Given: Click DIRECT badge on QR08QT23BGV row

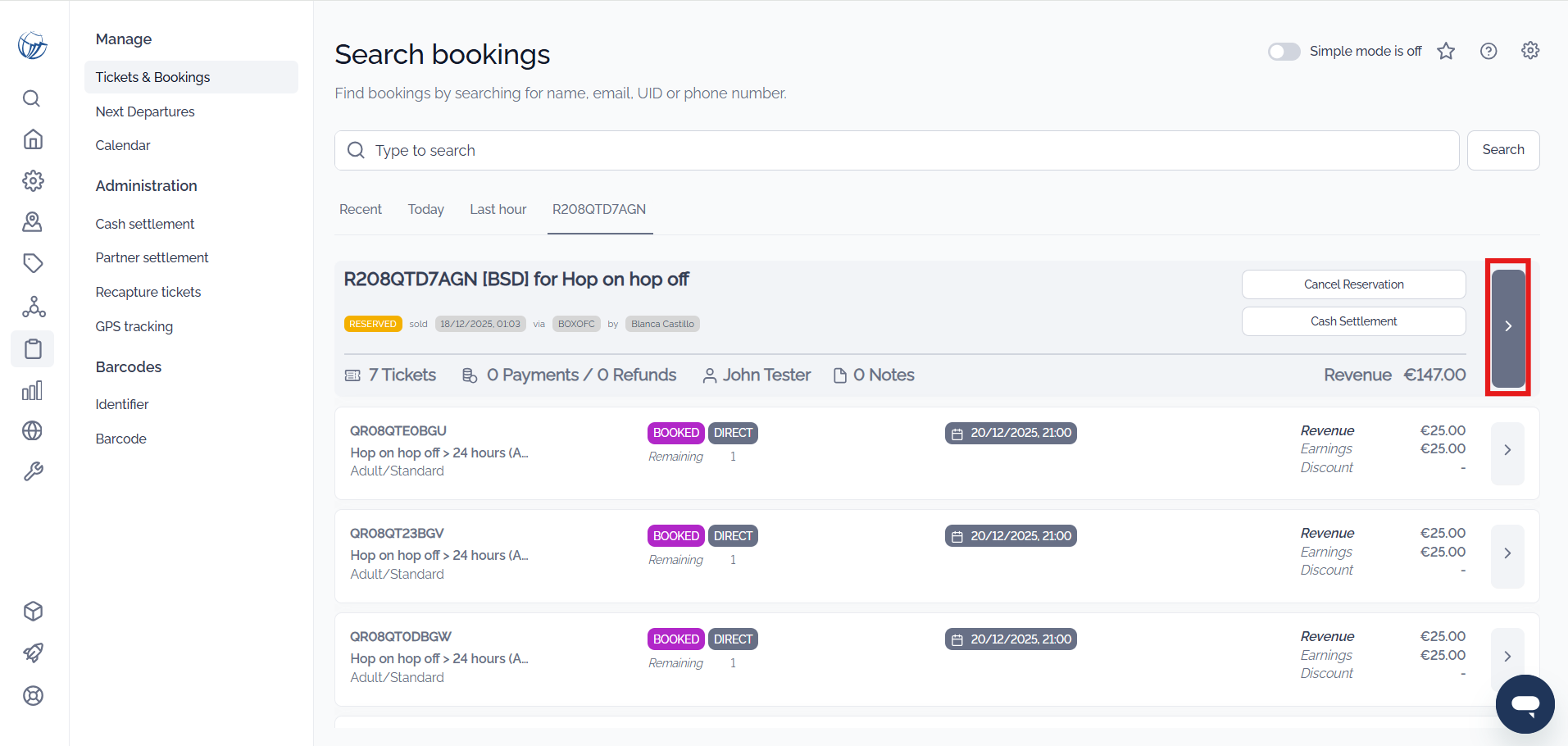Looking at the screenshot, I should click(733, 536).
